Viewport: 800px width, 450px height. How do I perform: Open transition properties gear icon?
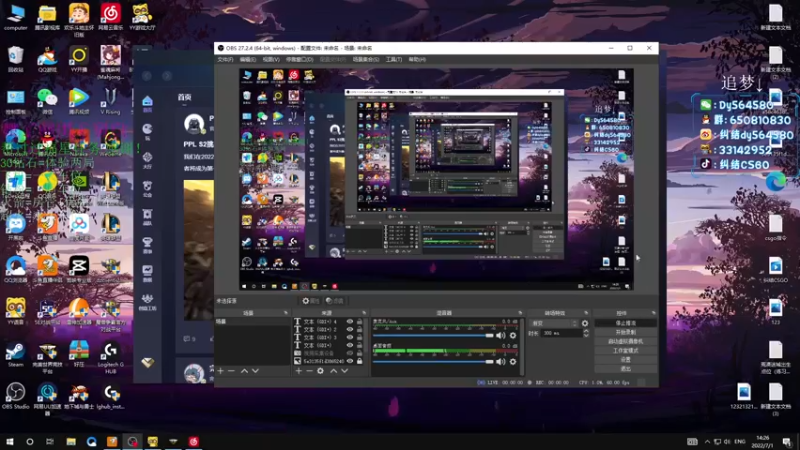585,323
